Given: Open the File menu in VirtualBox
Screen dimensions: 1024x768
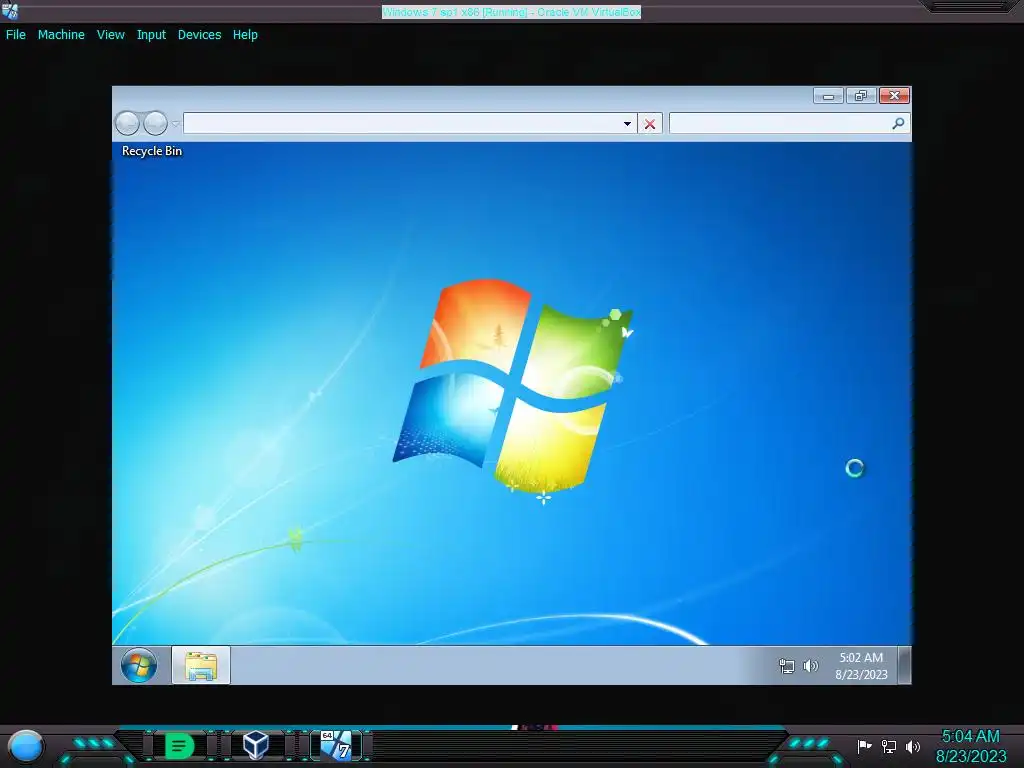Looking at the screenshot, I should click(16, 35).
